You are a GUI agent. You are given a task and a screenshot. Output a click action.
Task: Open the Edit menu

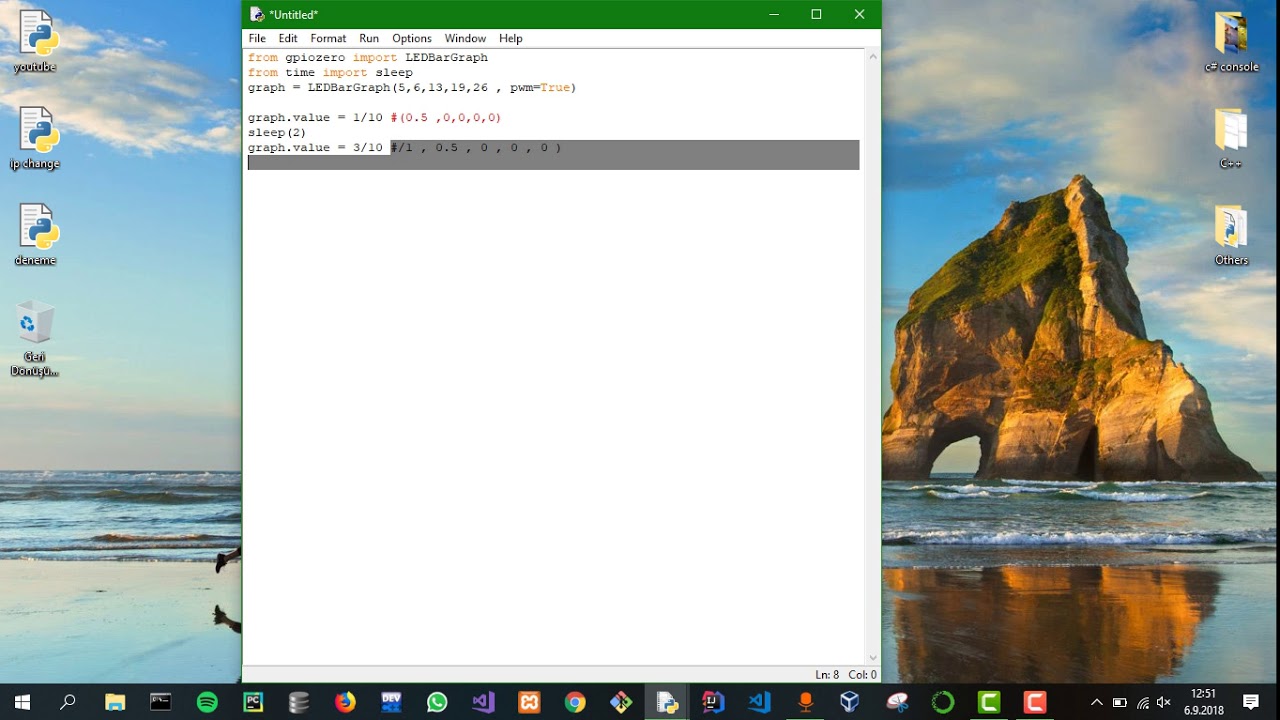click(288, 38)
